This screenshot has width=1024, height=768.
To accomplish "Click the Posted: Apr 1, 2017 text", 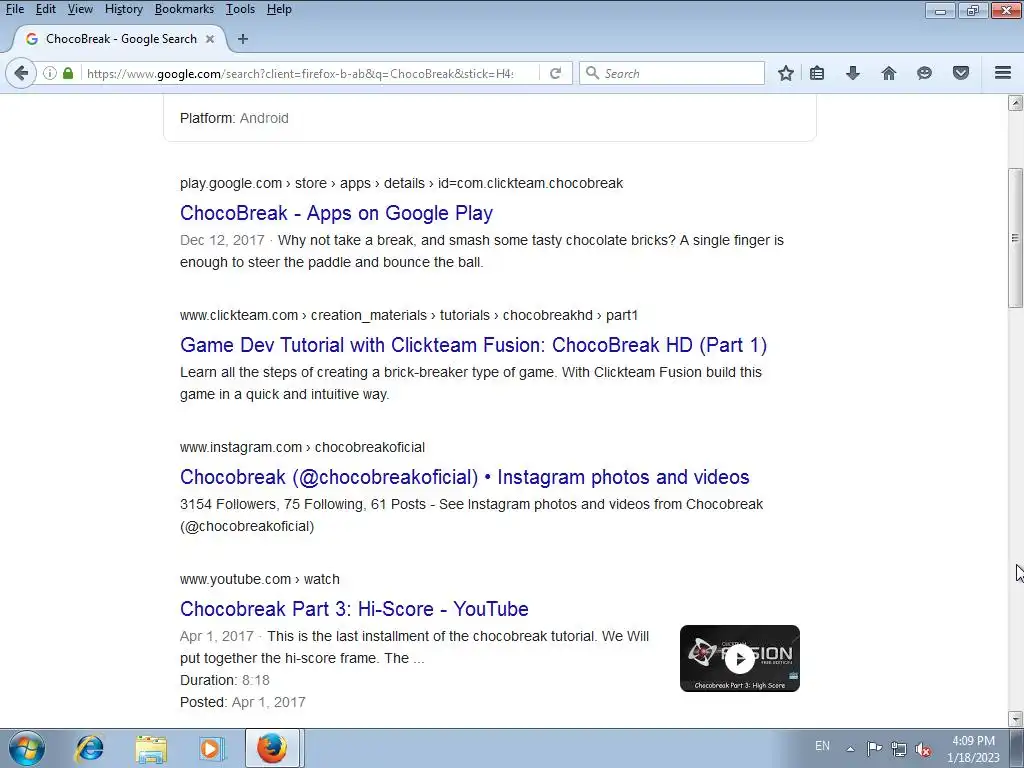I will (x=243, y=702).
